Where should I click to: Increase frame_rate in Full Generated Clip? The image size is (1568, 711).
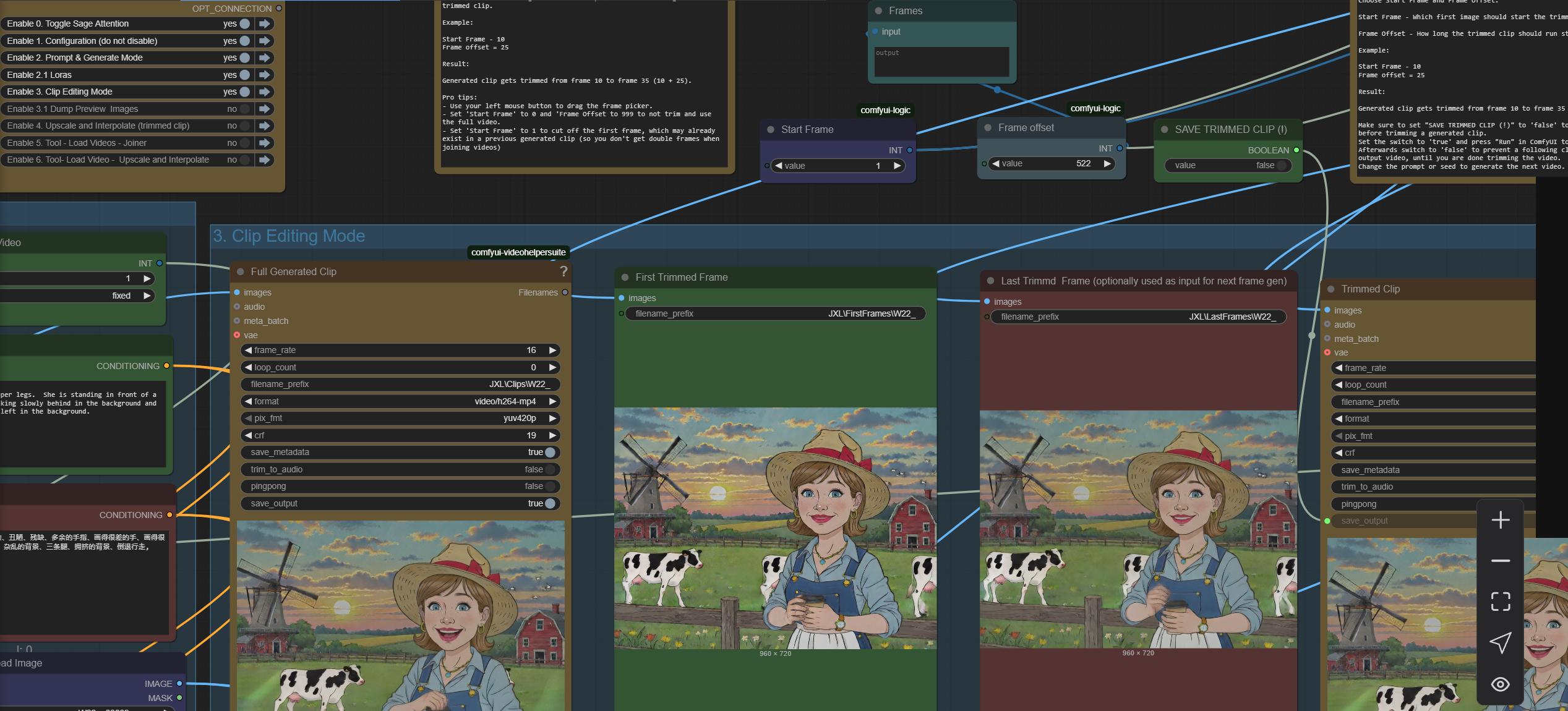[552, 350]
